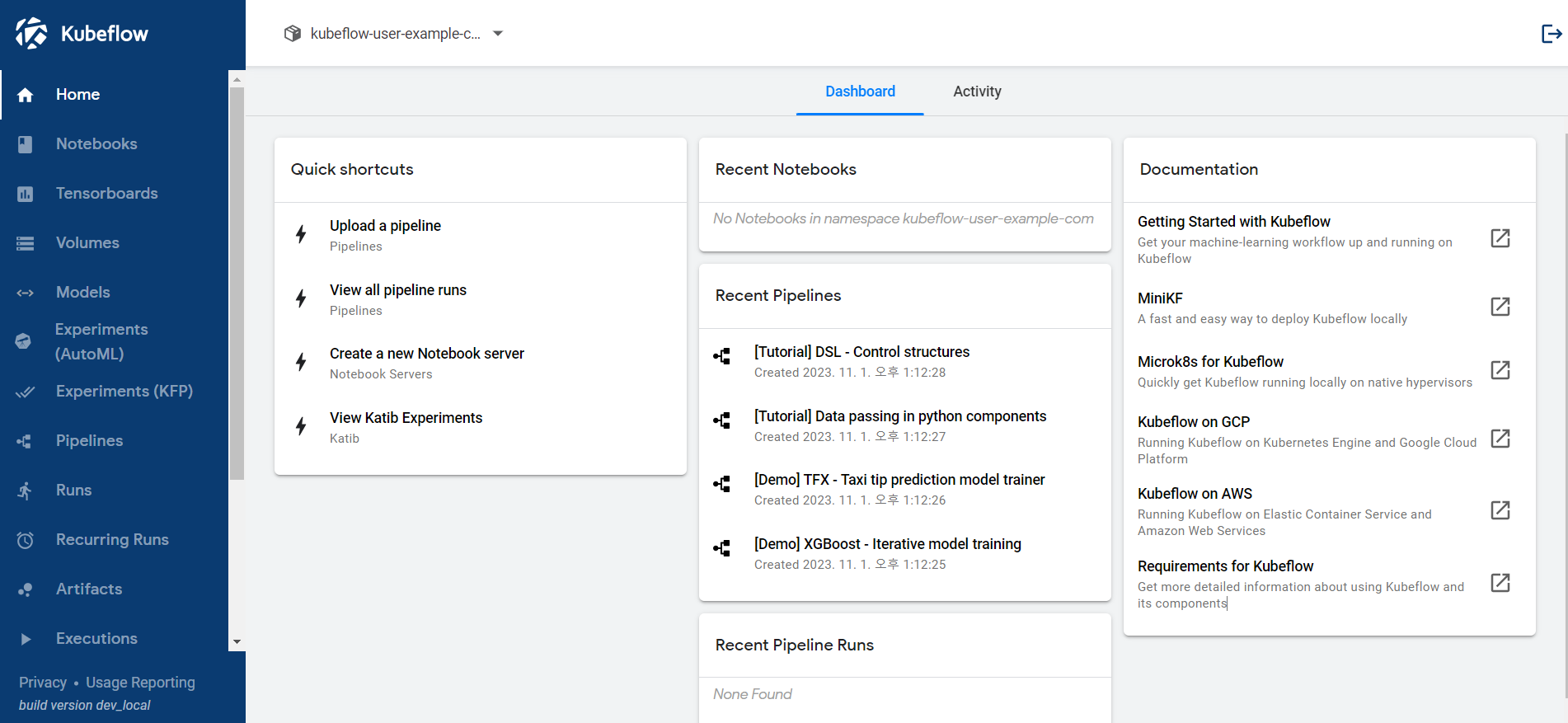
Task: Click the Pipelines sidebar icon
Action: pyautogui.click(x=24, y=441)
